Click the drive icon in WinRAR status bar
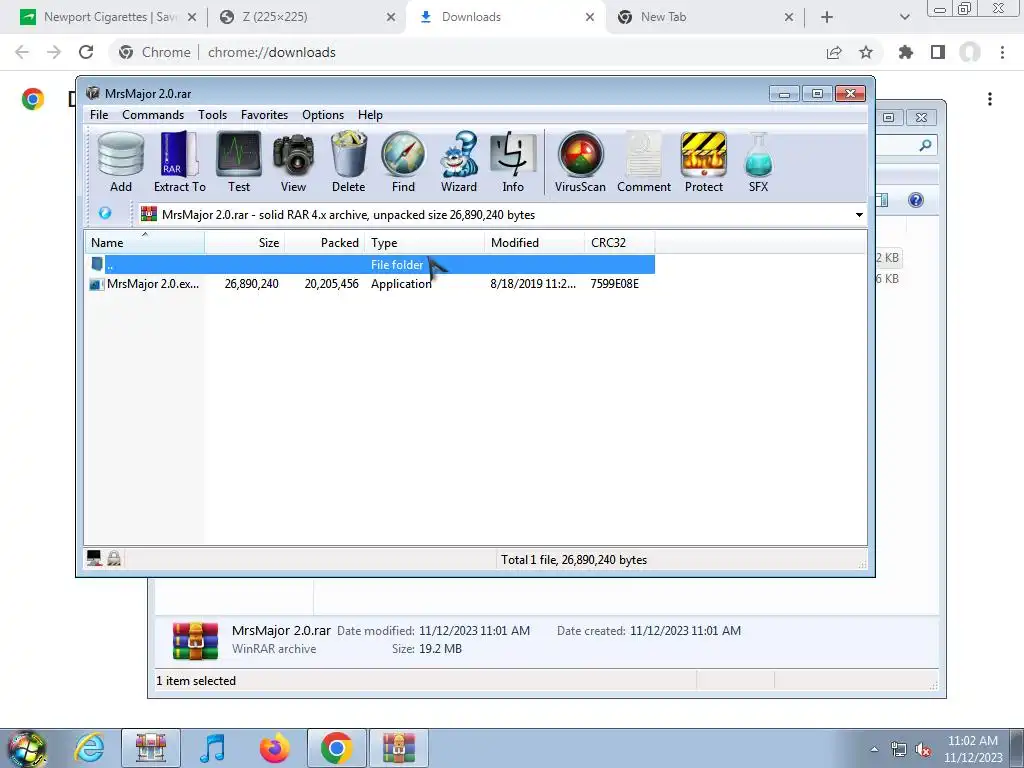The image size is (1024, 768). click(94, 558)
